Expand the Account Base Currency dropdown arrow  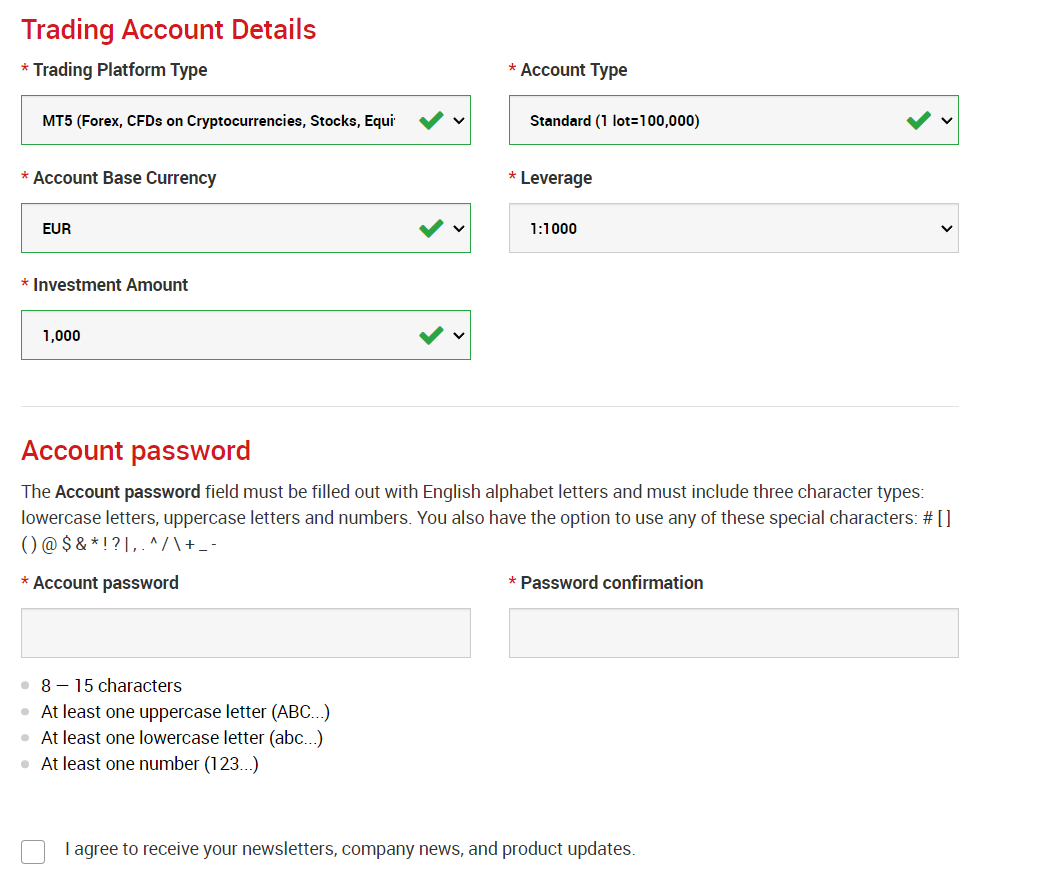(459, 229)
